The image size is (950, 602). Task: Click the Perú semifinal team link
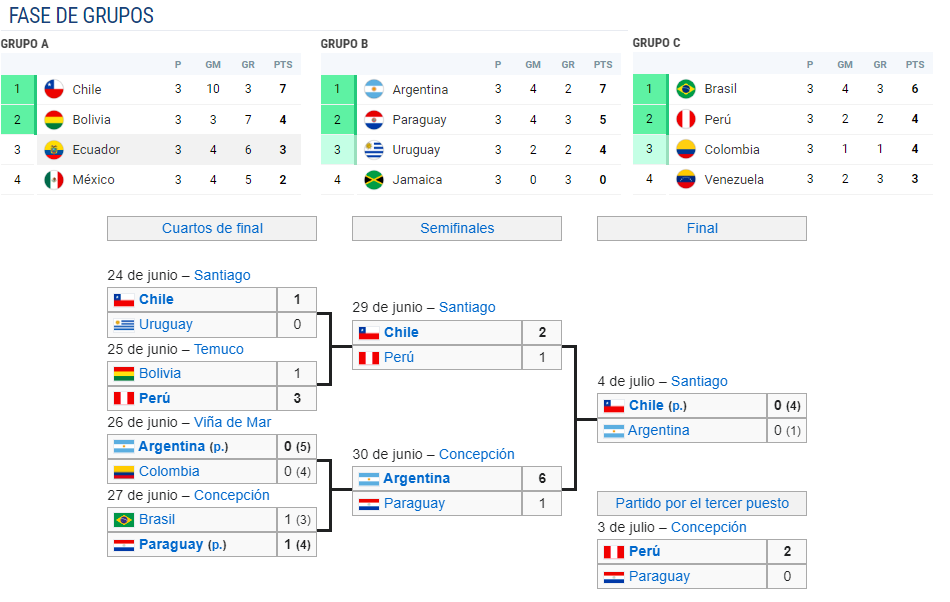[x=399, y=357]
